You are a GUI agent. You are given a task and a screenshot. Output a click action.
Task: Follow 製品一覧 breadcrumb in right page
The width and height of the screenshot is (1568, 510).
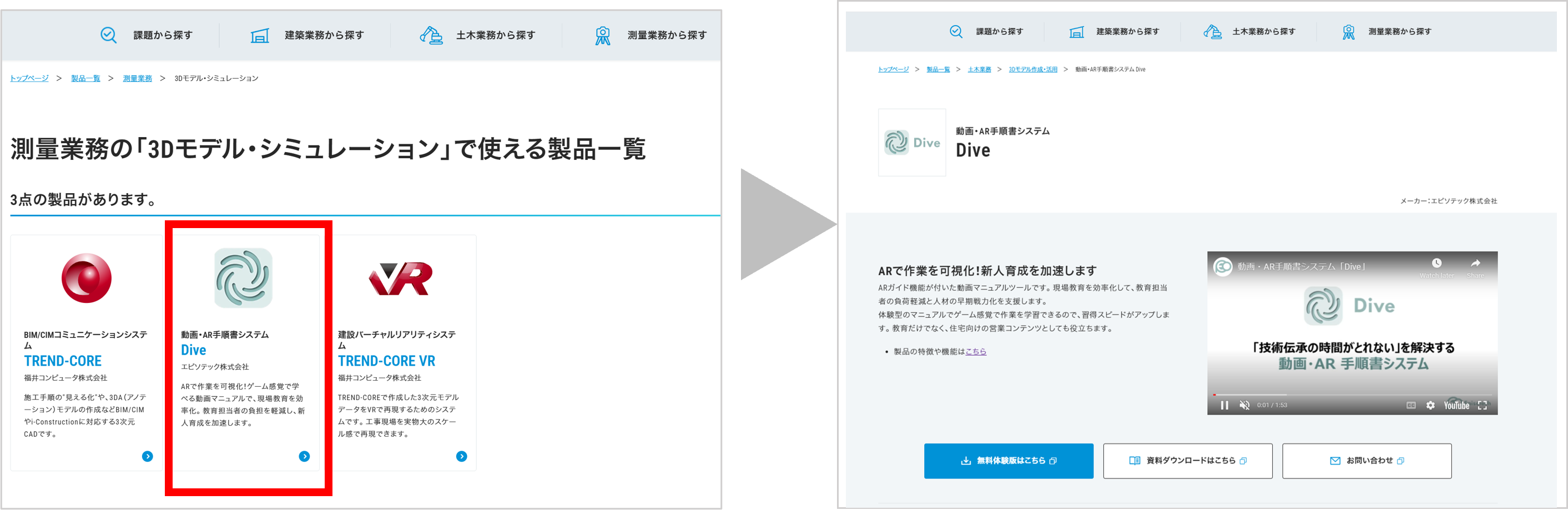point(938,69)
